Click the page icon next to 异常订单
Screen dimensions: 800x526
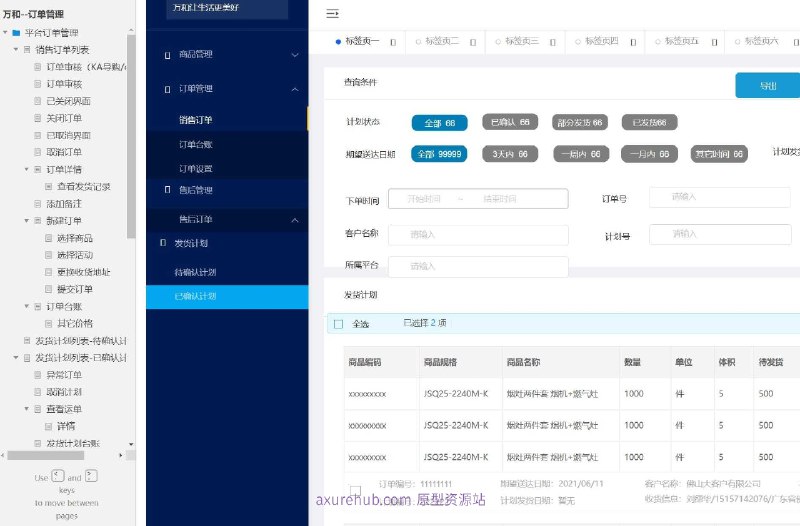coord(38,374)
